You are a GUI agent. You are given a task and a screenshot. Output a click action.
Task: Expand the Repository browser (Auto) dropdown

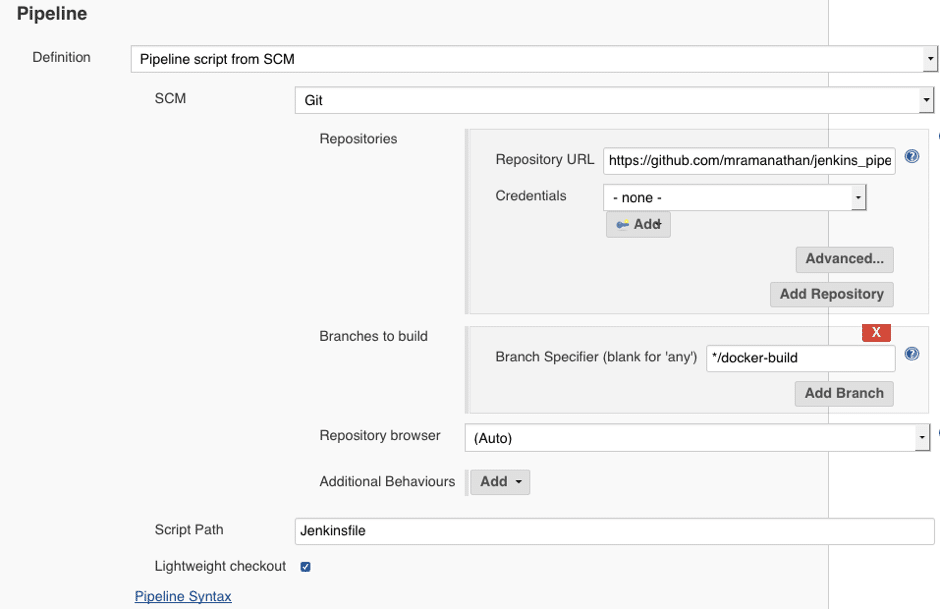698,438
